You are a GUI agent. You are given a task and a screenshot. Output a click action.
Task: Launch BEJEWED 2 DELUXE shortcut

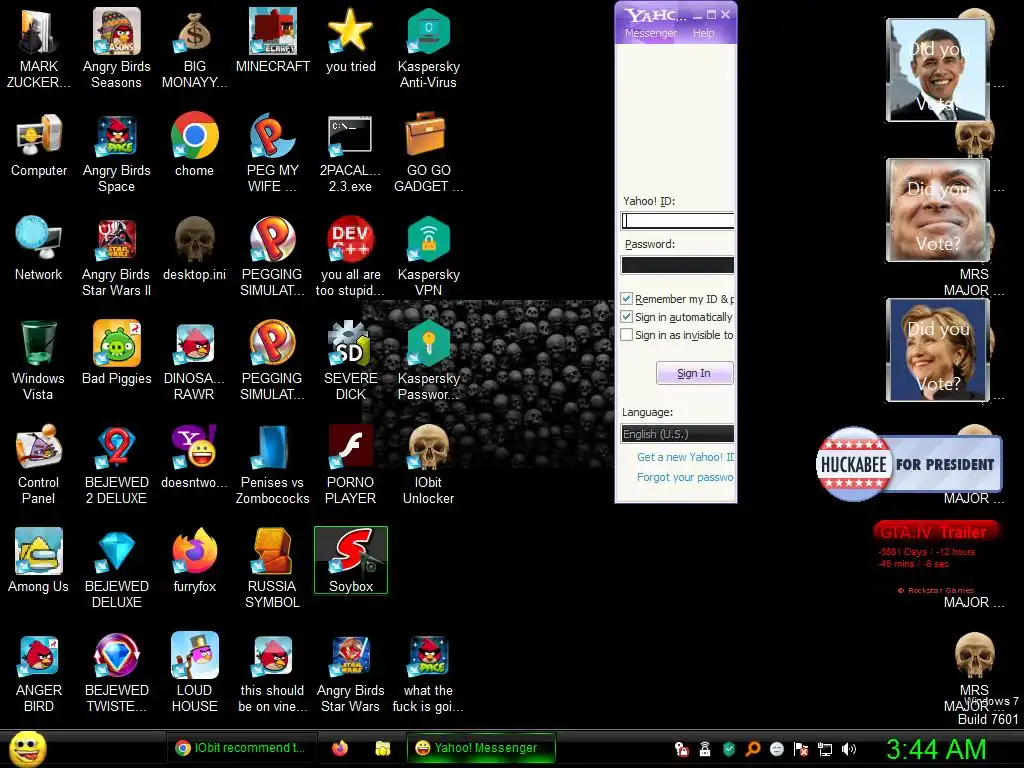pyautogui.click(x=116, y=464)
